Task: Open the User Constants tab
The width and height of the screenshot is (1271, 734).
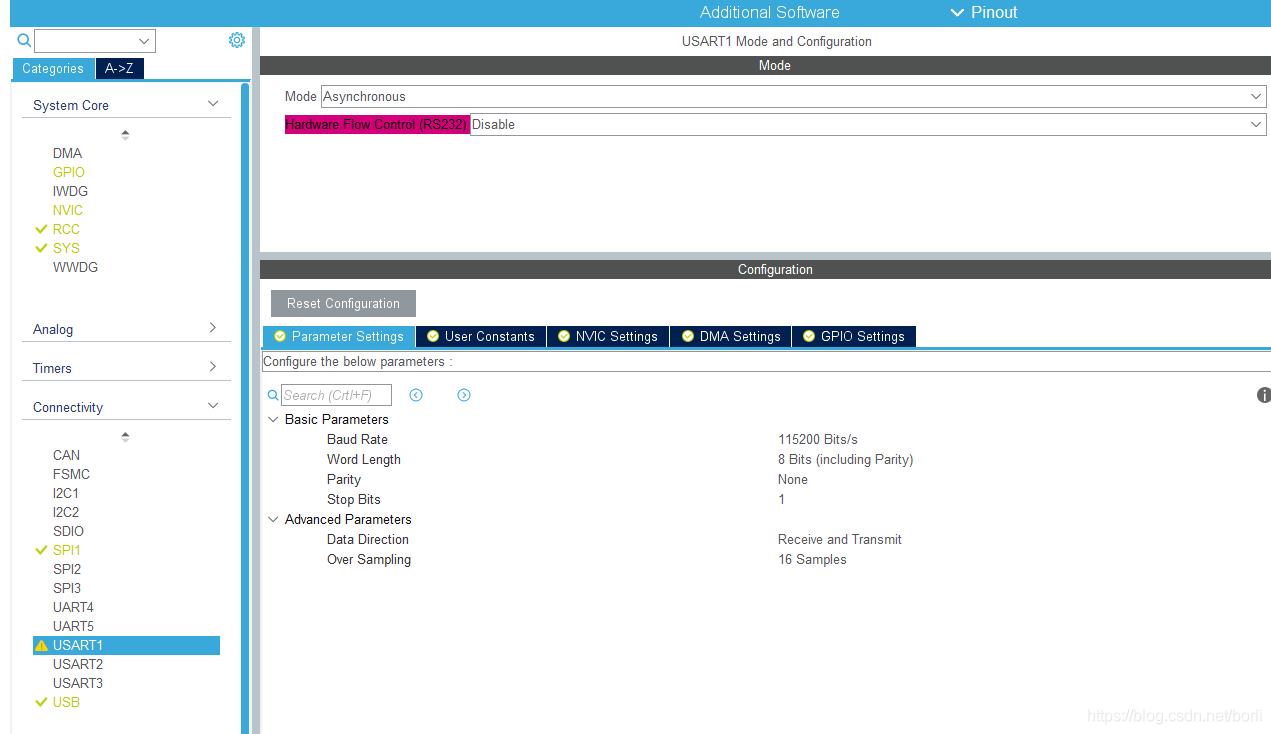Action: [x=481, y=336]
